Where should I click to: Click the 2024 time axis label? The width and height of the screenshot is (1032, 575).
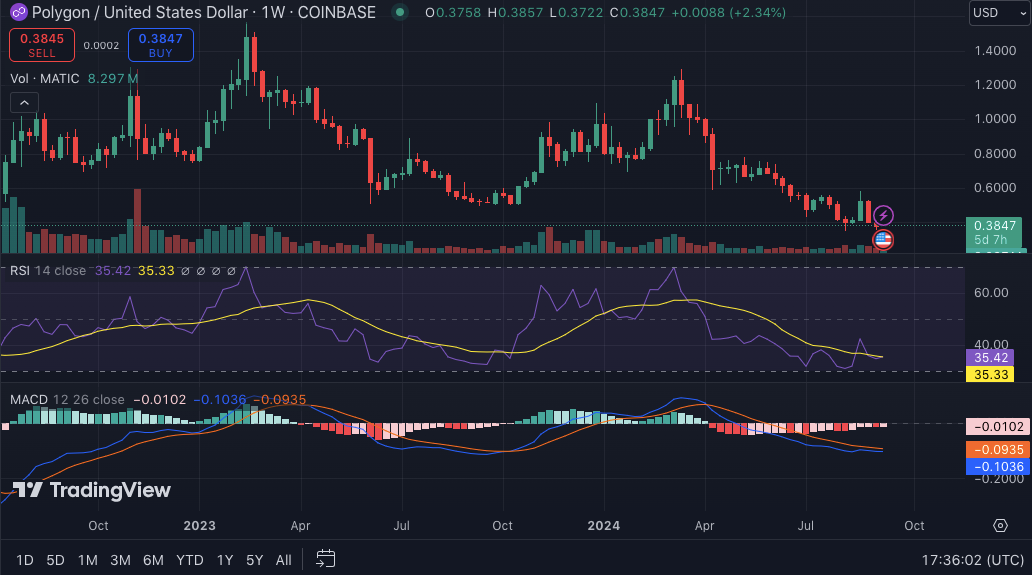tap(604, 525)
